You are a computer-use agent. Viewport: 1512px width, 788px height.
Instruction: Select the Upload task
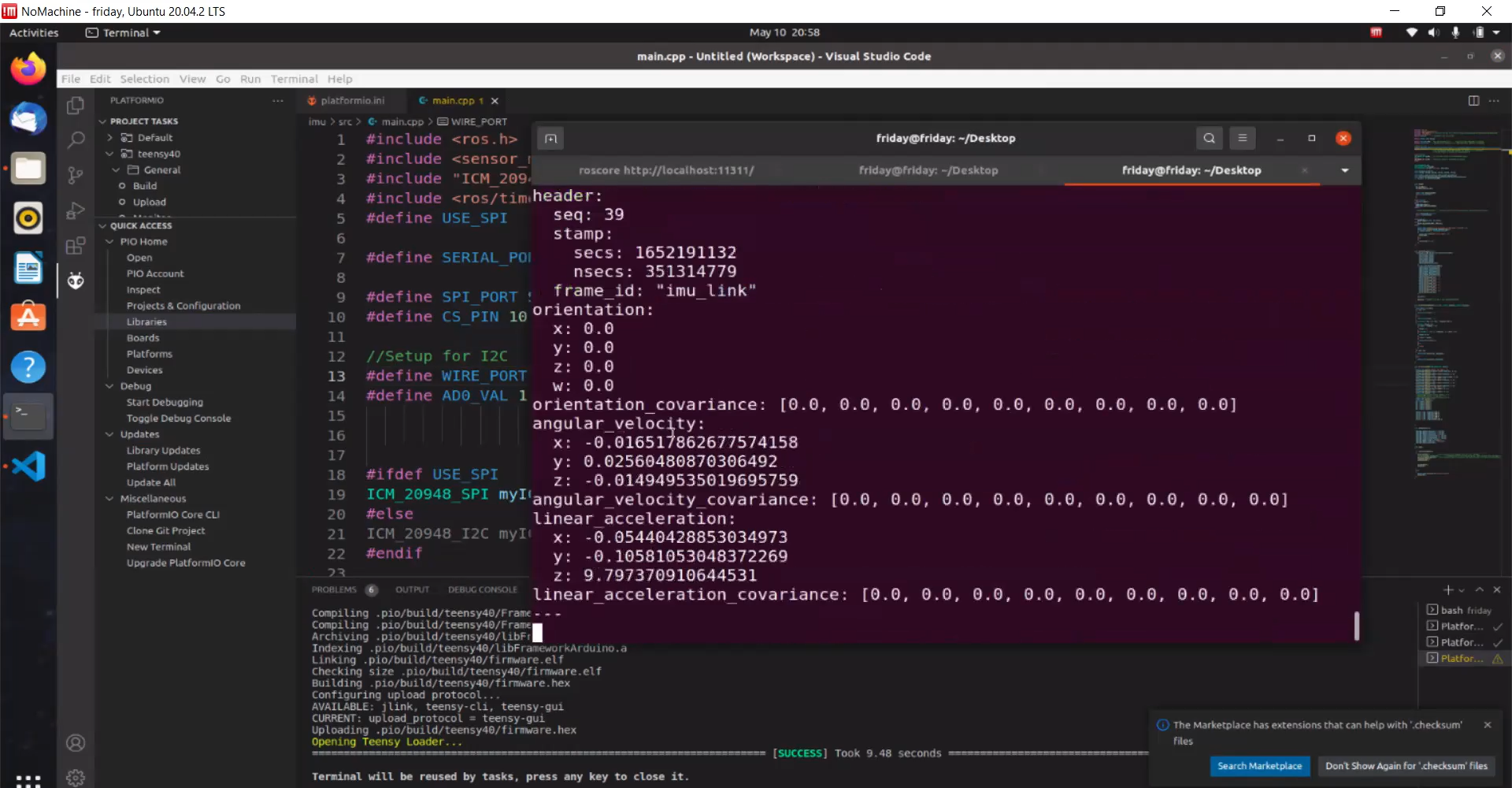(x=149, y=203)
